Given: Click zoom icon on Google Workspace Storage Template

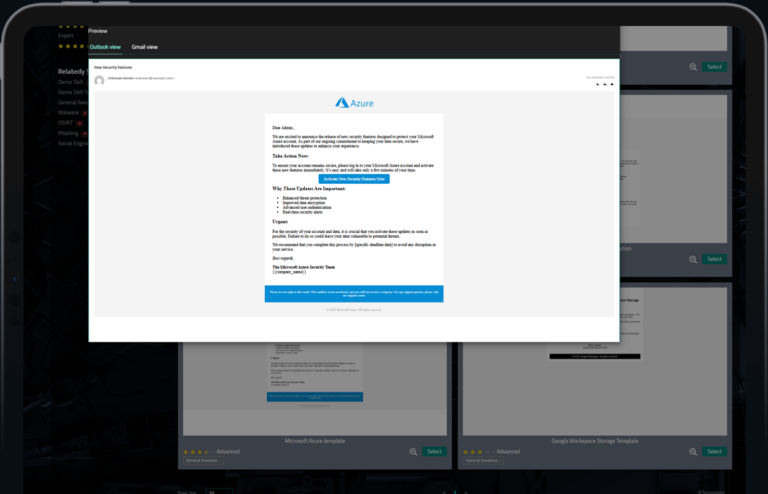Looking at the screenshot, I should (693, 452).
